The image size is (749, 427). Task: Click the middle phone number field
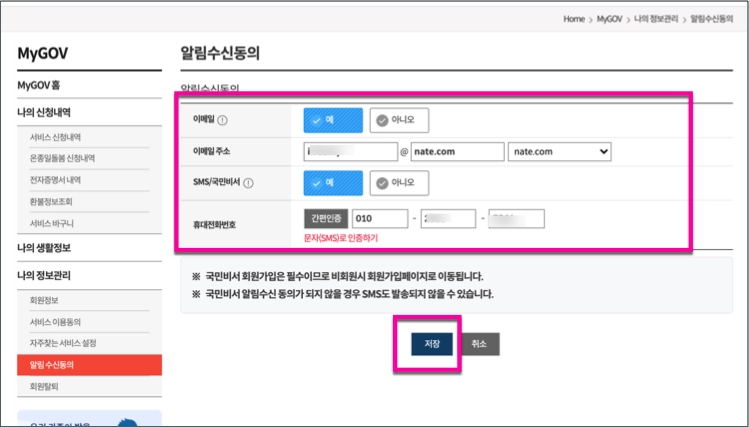[x=448, y=219]
